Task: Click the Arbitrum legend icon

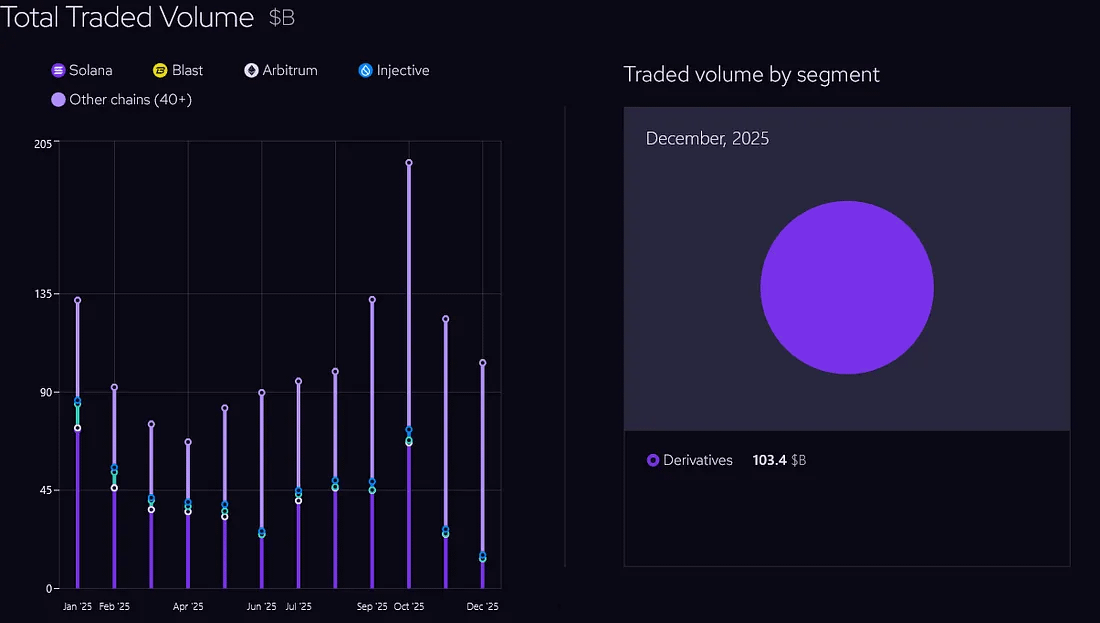Action: [x=251, y=71]
